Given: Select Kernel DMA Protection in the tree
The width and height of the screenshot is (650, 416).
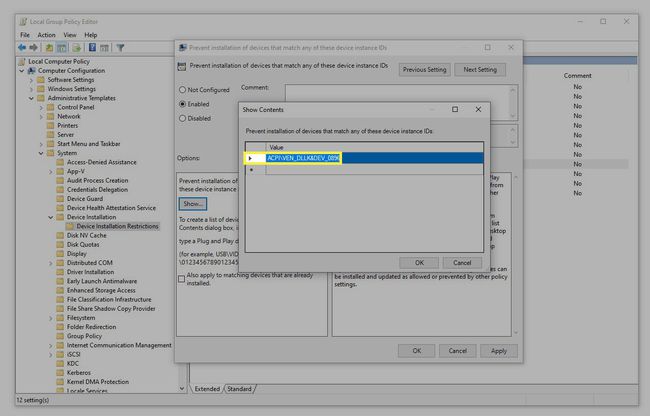Looking at the screenshot, I should (x=98, y=382).
